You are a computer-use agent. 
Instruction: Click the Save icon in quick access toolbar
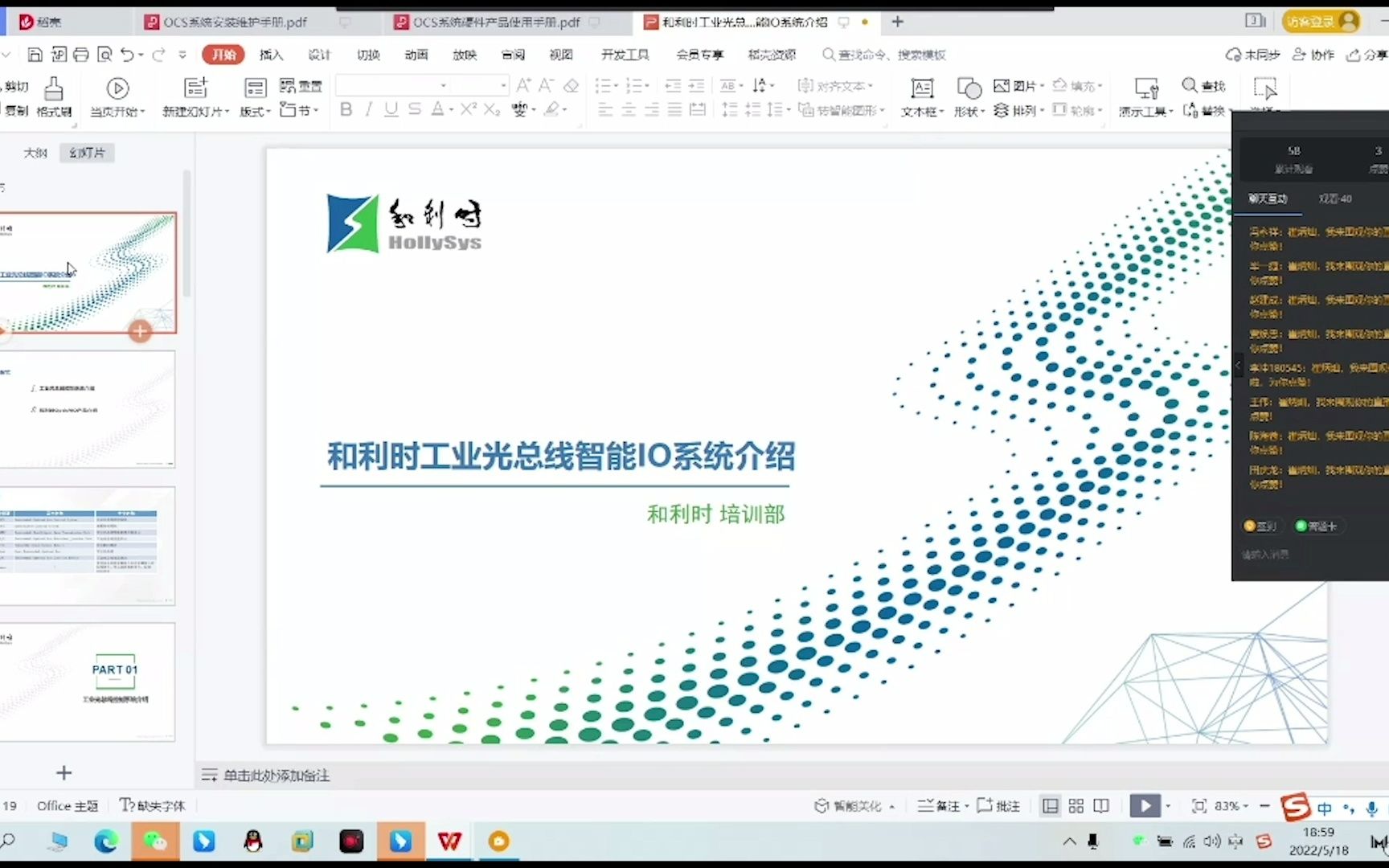coord(35,55)
